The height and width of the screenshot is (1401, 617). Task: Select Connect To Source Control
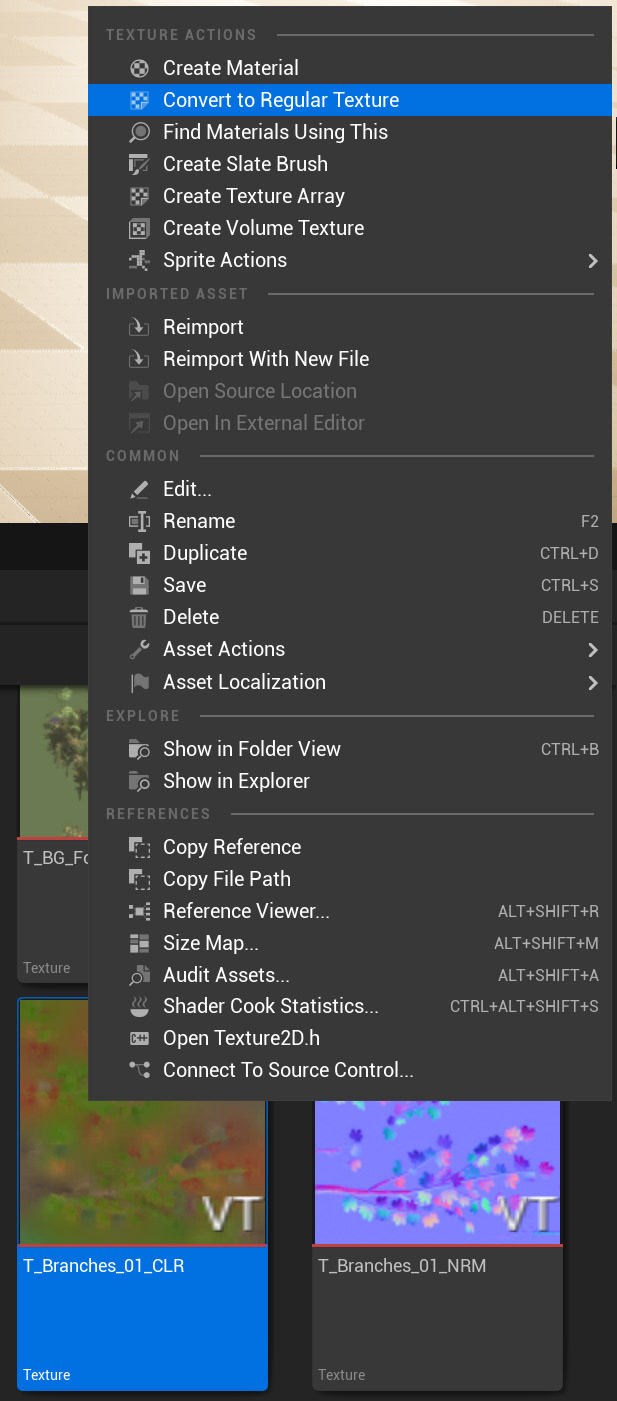tap(350, 1070)
